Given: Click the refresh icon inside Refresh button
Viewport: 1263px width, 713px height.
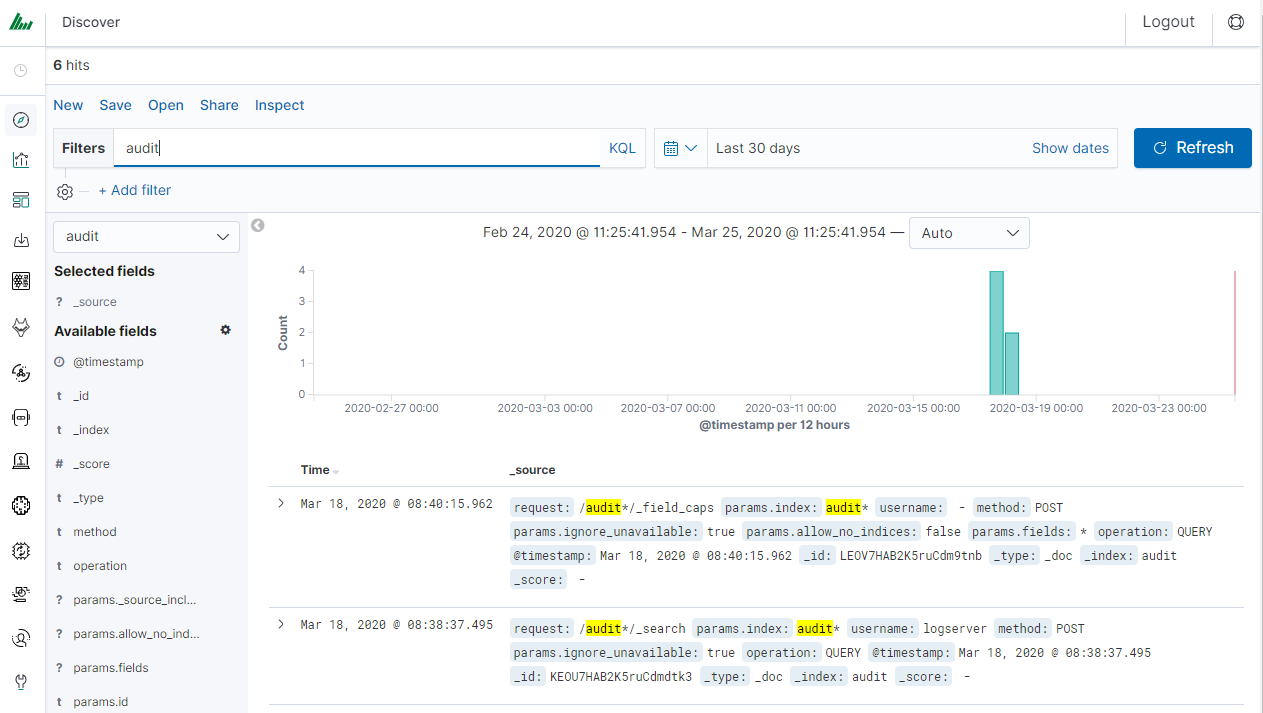Looking at the screenshot, I should [x=1160, y=148].
